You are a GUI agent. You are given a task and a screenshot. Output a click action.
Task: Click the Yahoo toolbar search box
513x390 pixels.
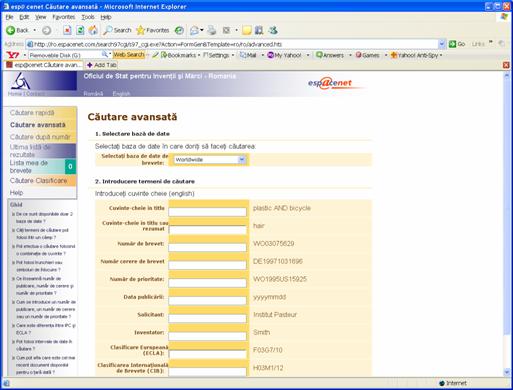pos(65,55)
